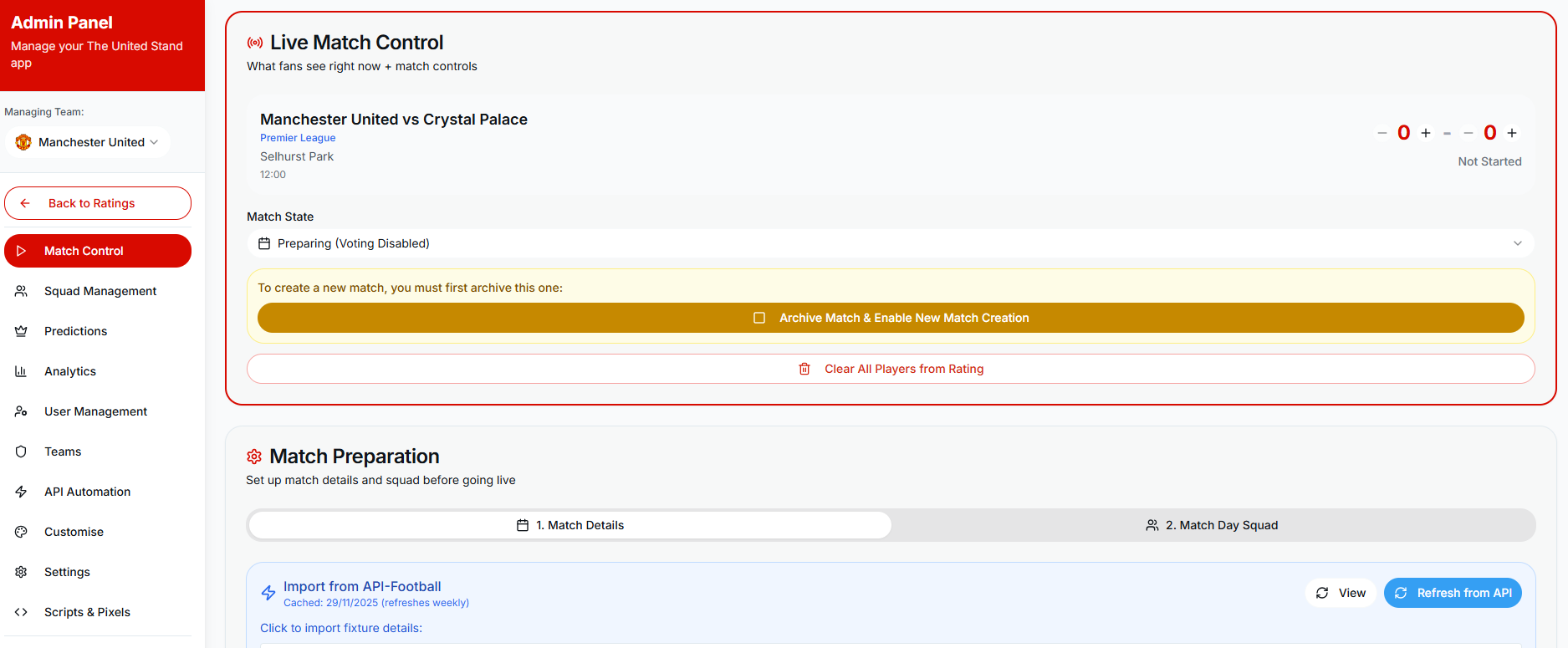Click the people icon on the Match Day Squad tab
Screen dimensions: 1568x648
[1152, 525]
